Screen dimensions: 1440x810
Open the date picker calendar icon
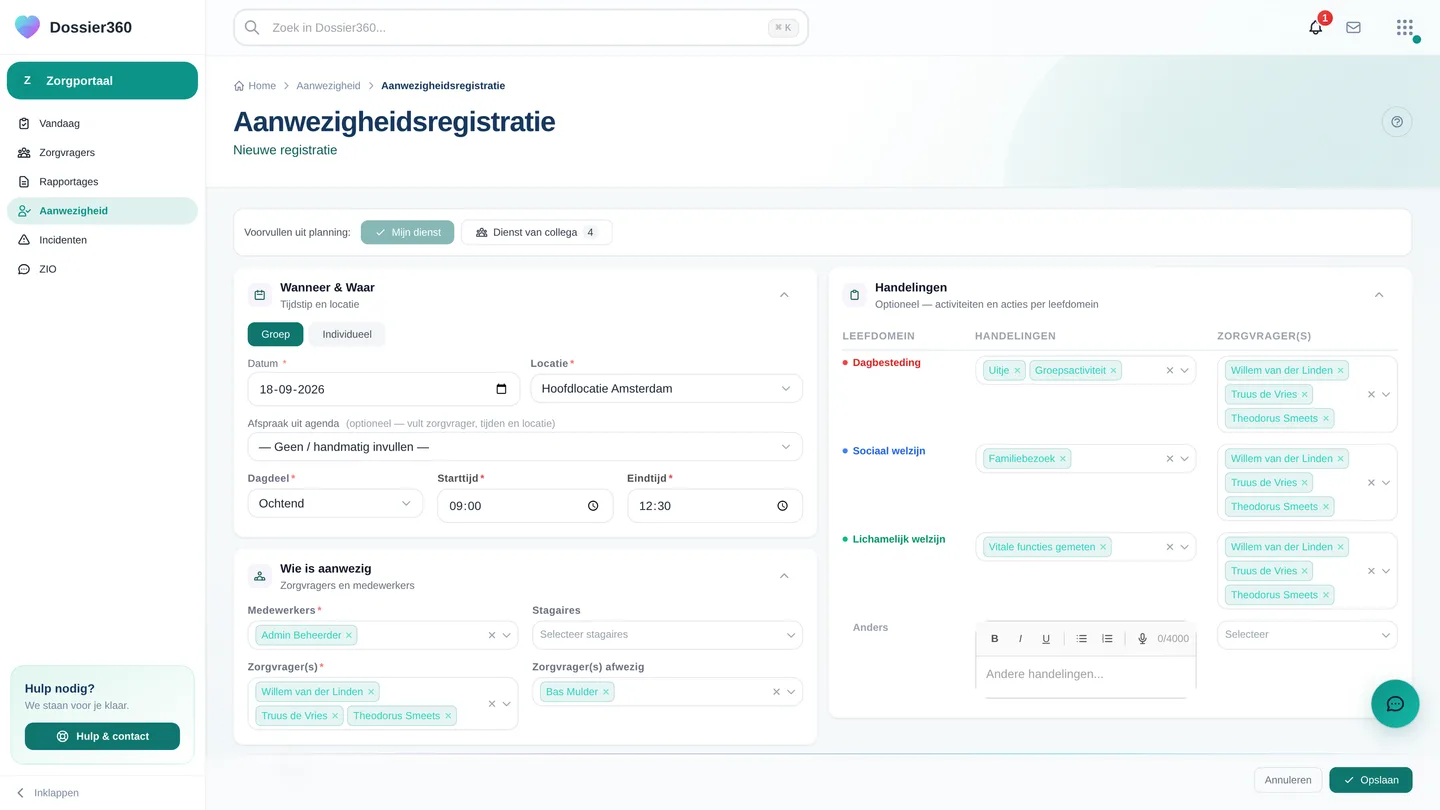pyautogui.click(x=501, y=389)
